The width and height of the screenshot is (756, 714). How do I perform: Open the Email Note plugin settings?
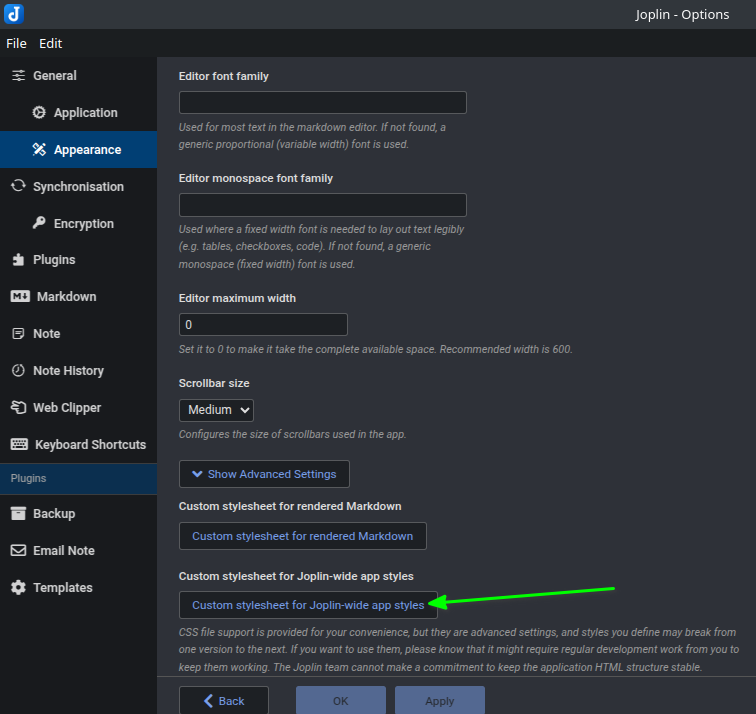(x=78, y=550)
